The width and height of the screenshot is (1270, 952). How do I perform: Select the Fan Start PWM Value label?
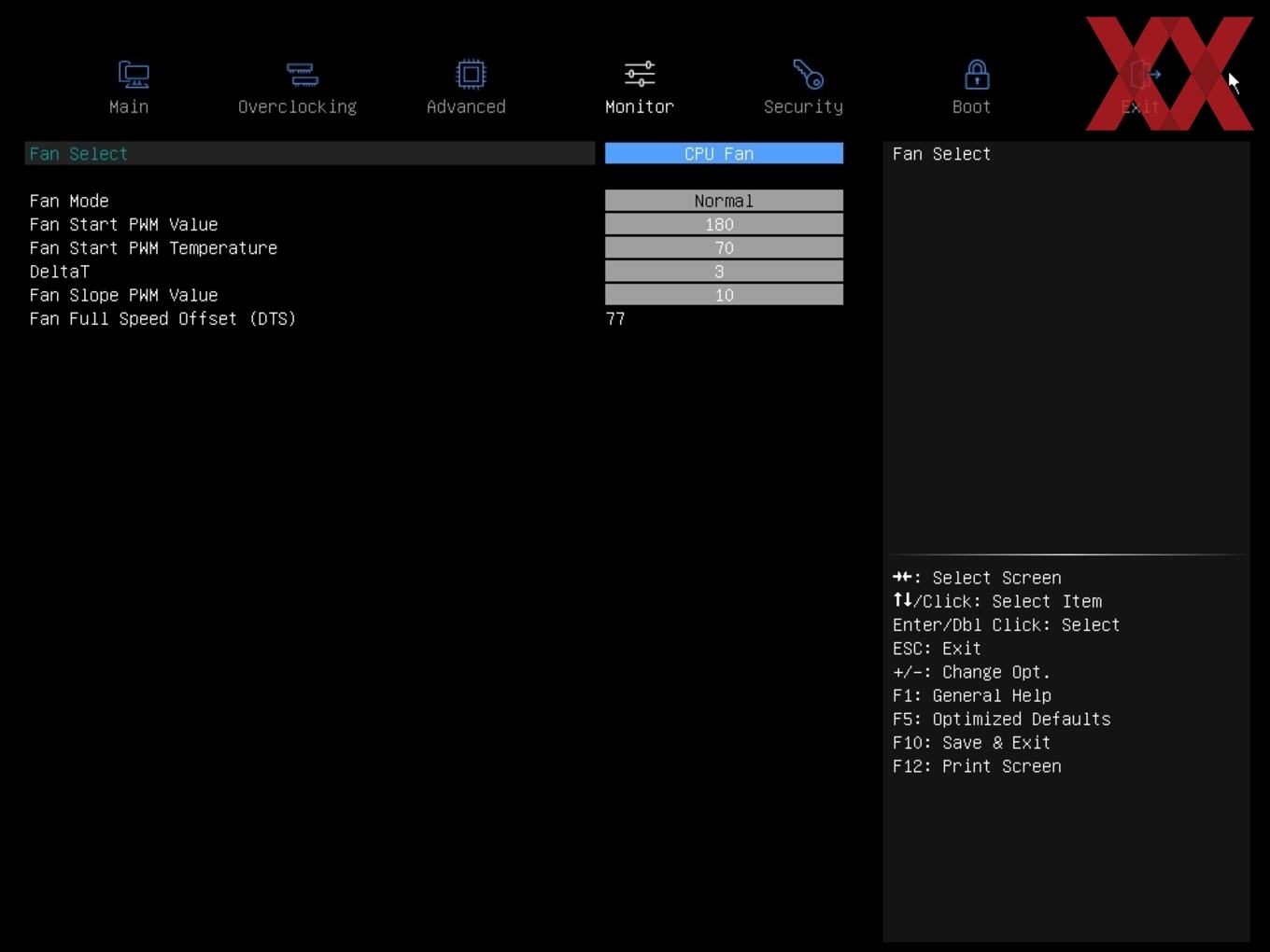pyautogui.click(x=123, y=224)
